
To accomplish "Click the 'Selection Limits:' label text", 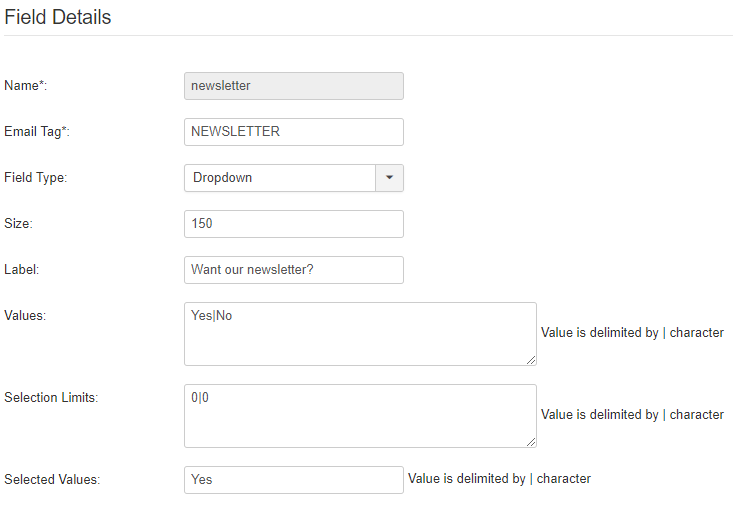I will 51,397.
